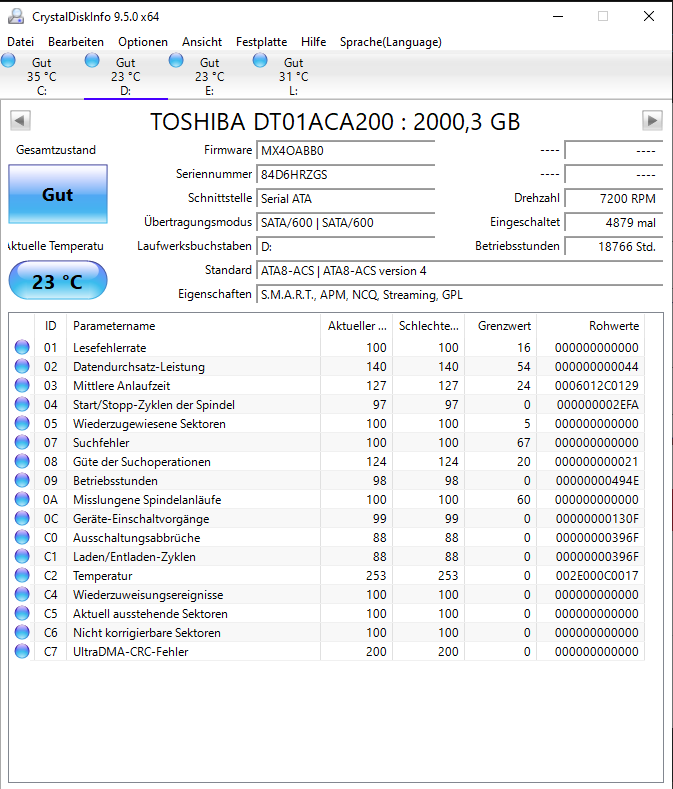
Task: Click status circle of UltraDMA-CRC-Fehler row
Action: (x=22, y=651)
